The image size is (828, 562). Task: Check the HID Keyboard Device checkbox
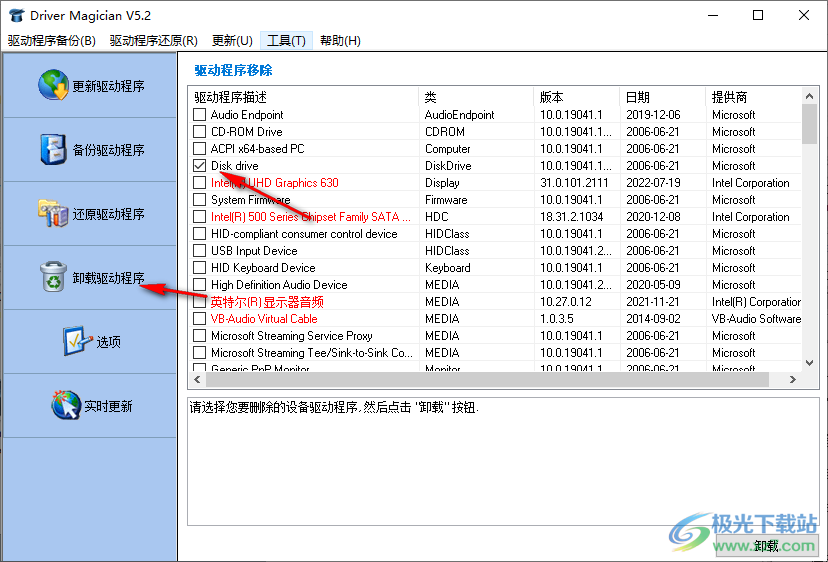(x=200, y=268)
